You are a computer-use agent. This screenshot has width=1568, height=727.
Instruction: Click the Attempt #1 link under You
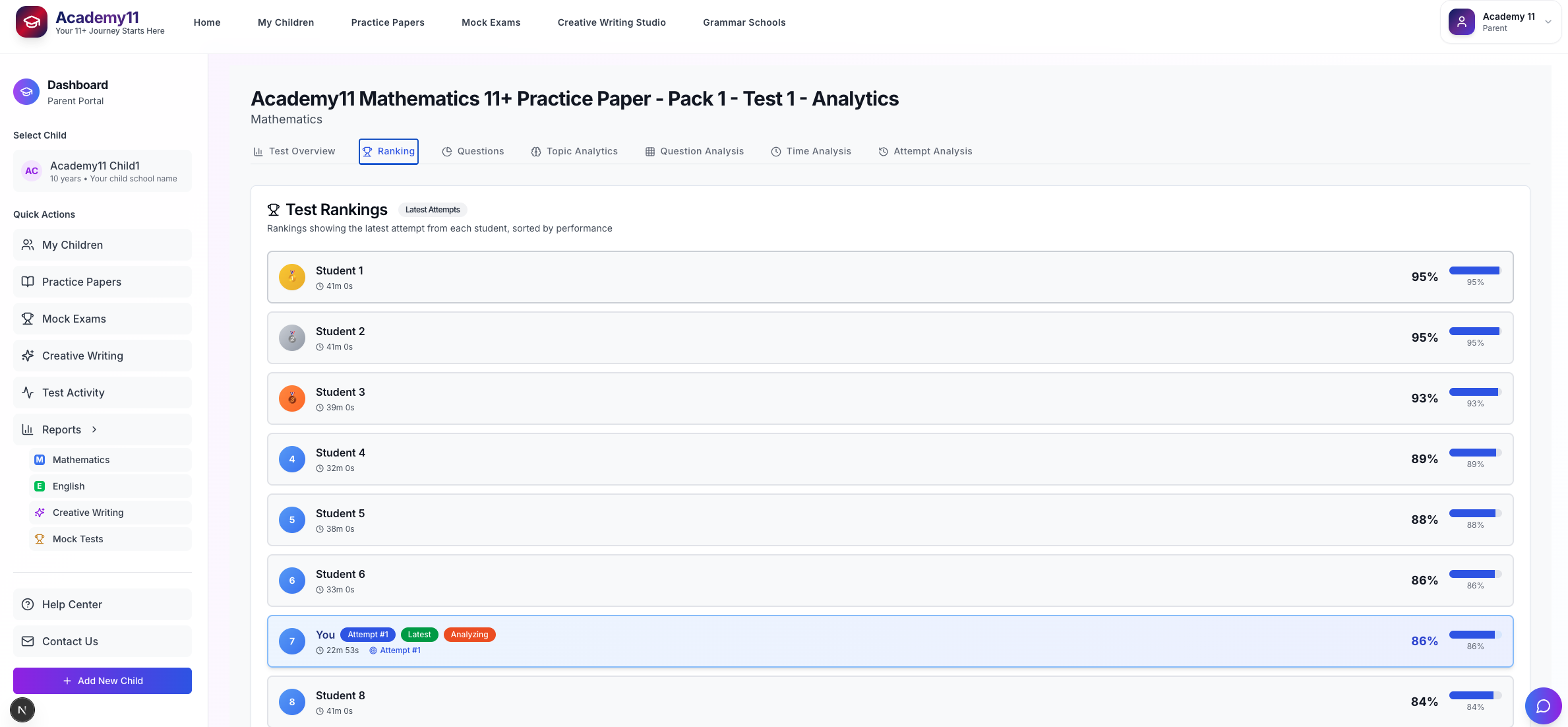tap(400, 650)
